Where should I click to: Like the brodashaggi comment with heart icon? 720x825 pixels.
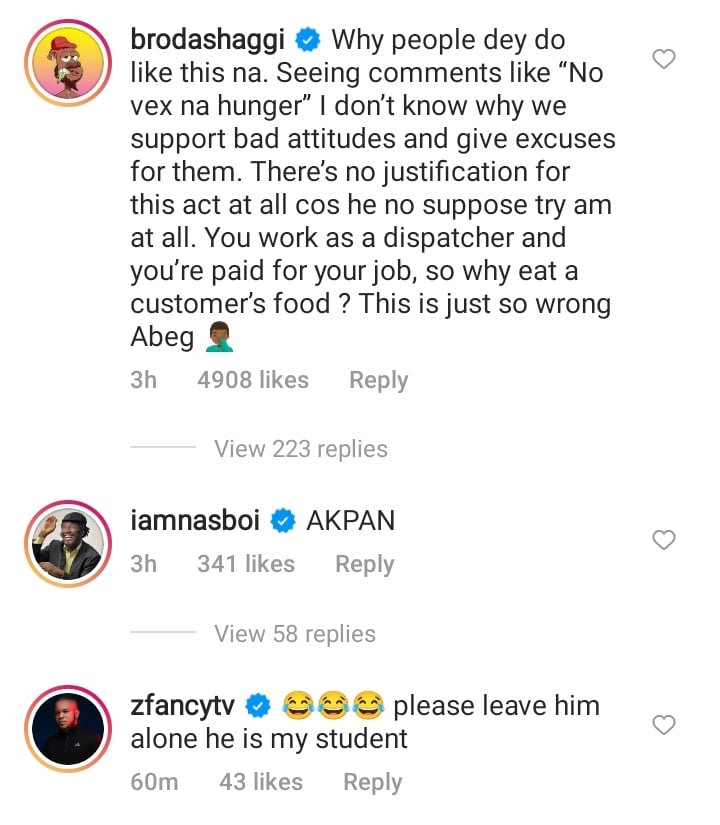664,58
